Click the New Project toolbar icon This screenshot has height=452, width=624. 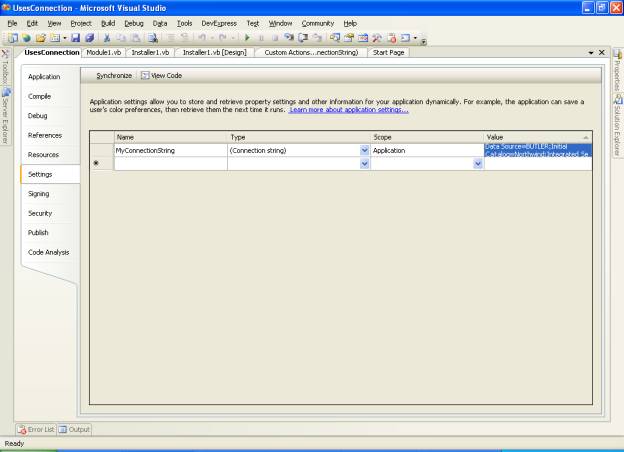tap(13, 38)
